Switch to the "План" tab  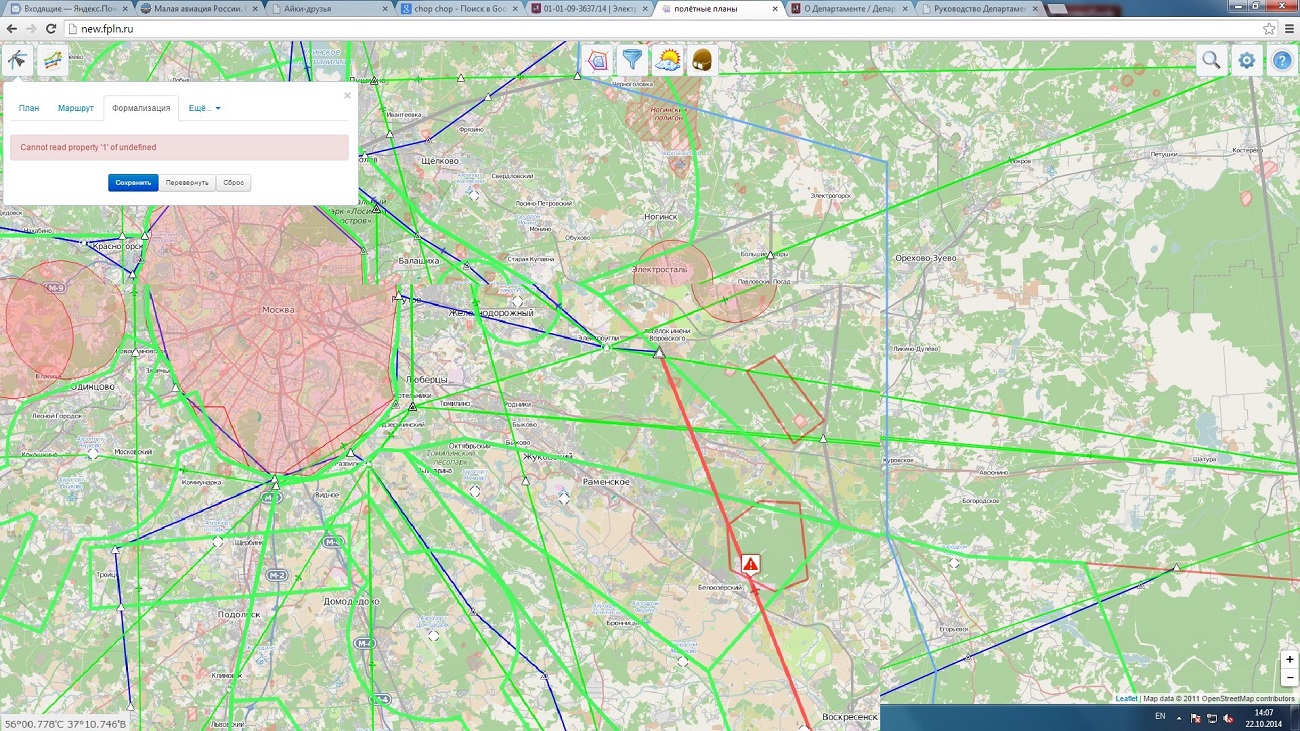pos(29,108)
